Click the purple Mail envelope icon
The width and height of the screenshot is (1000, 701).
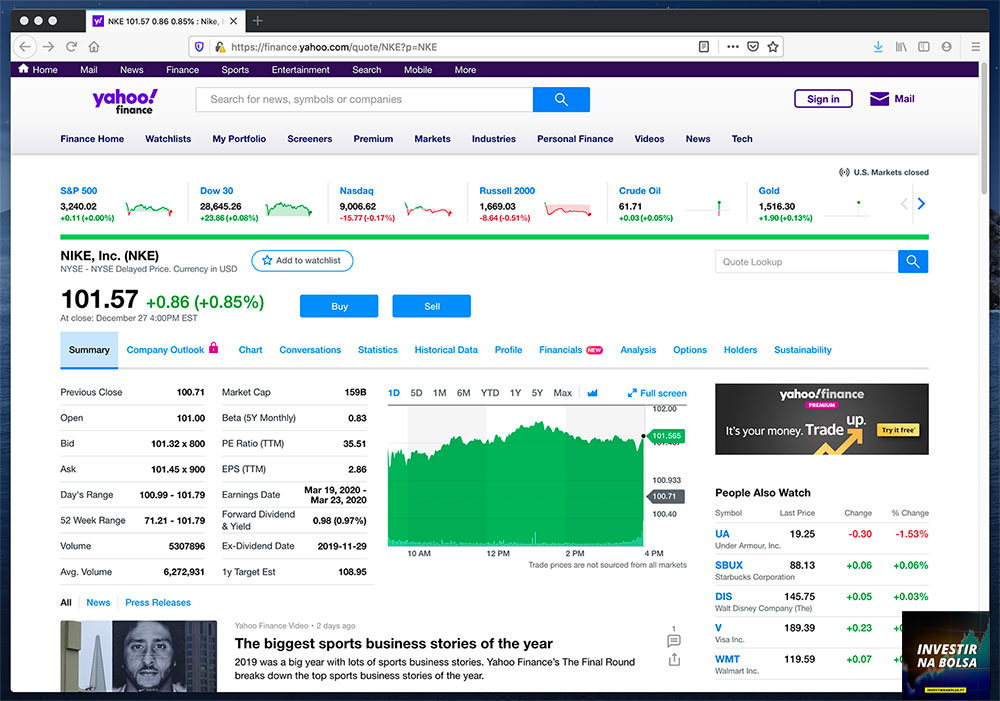(x=879, y=99)
